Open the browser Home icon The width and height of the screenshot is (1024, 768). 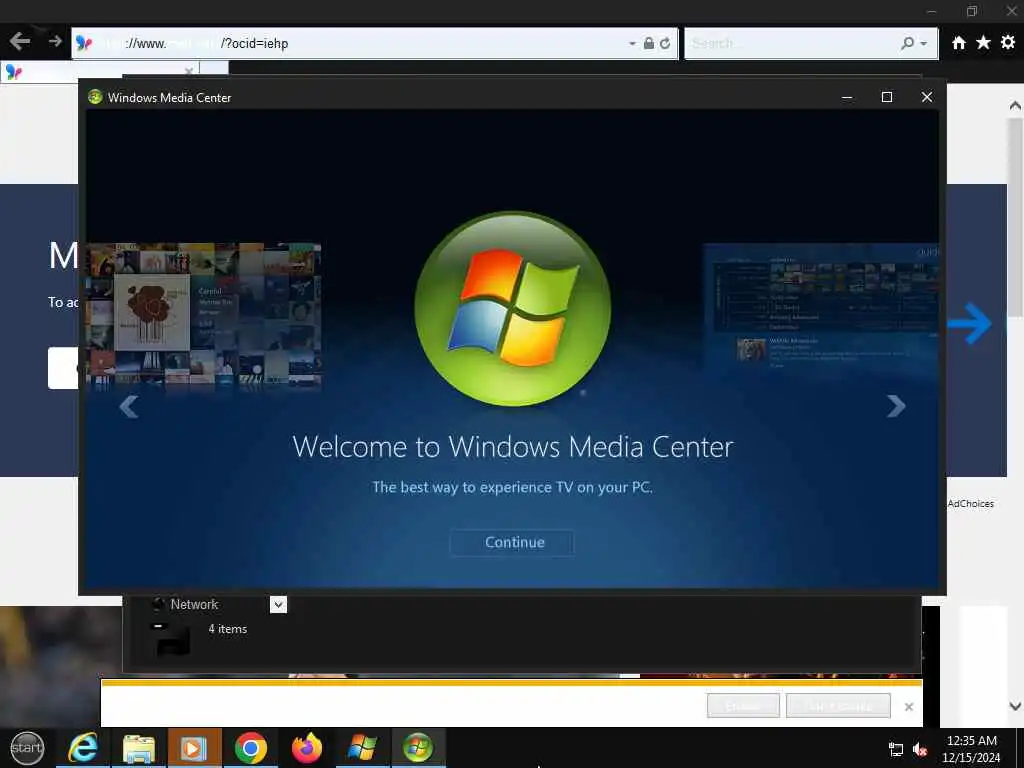pyautogui.click(x=959, y=43)
